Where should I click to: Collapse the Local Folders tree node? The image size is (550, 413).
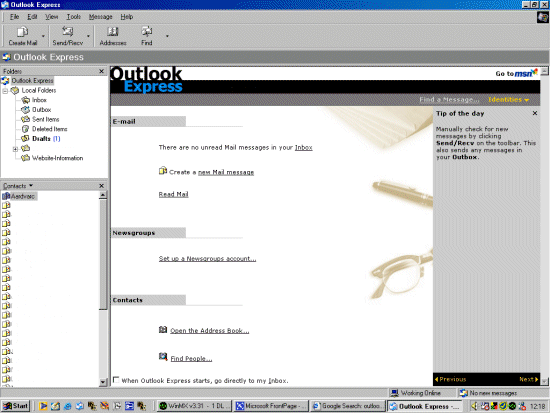[x=5, y=91]
